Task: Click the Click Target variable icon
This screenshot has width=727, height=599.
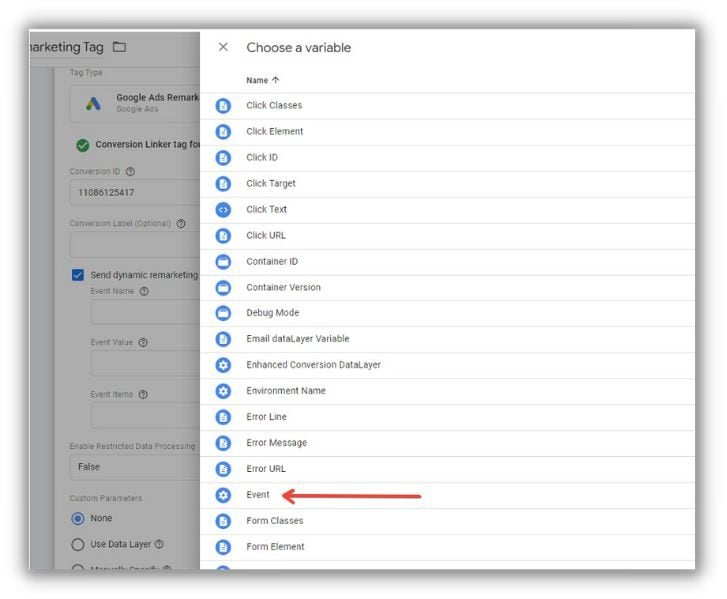Action: (223, 184)
